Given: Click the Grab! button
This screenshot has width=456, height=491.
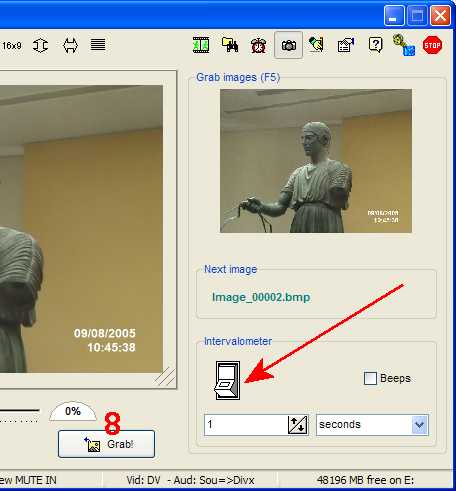Looking at the screenshot, I should click(x=106, y=444).
